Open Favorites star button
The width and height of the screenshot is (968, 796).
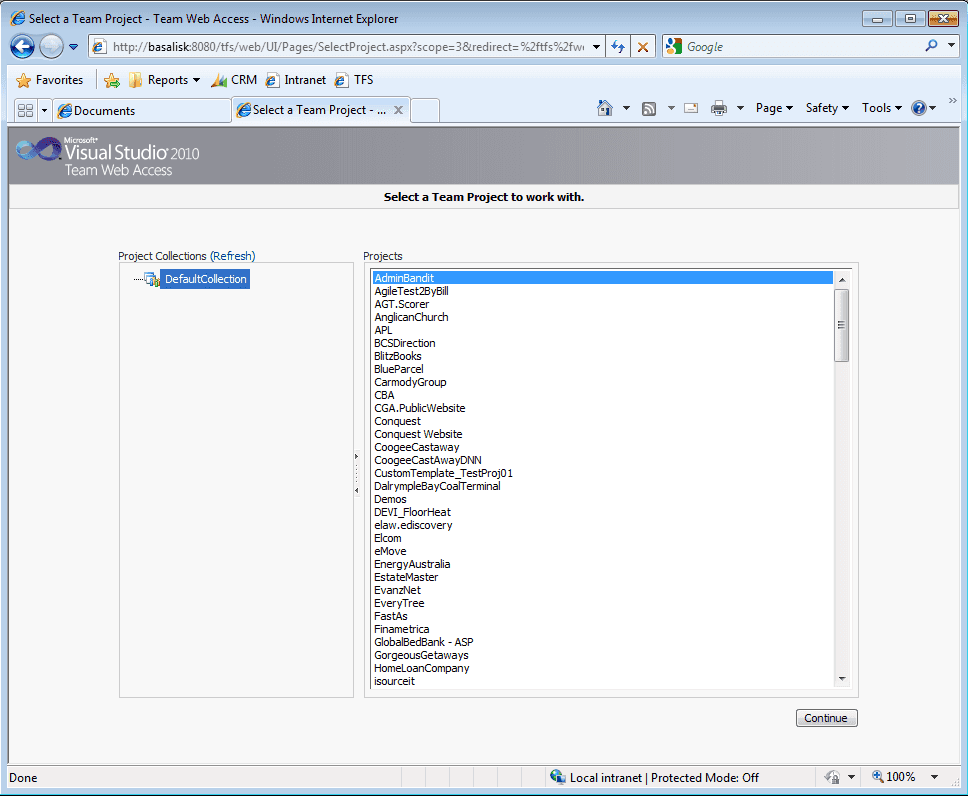pos(50,80)
